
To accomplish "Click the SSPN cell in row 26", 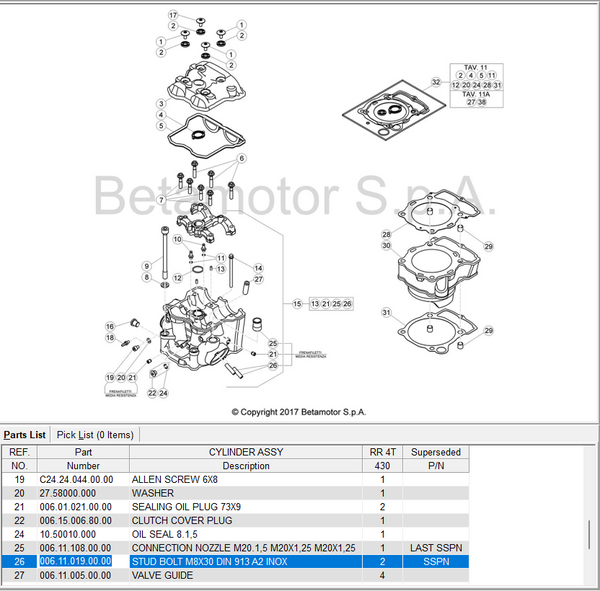I will [x=436, y=562].
